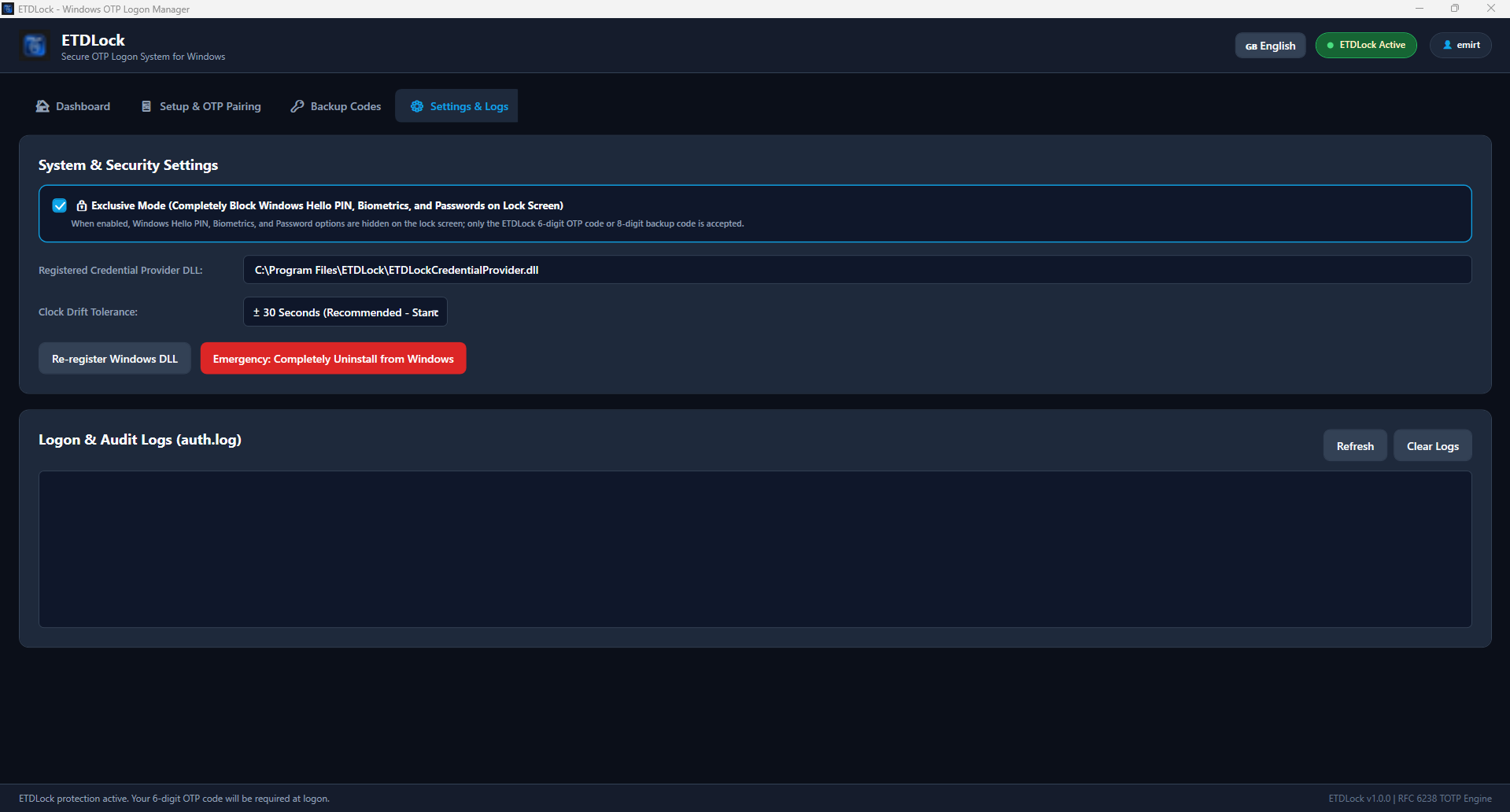Refresh the logon audit logs
This screenshot has height=812, width=1510.
coord(1355,446)
